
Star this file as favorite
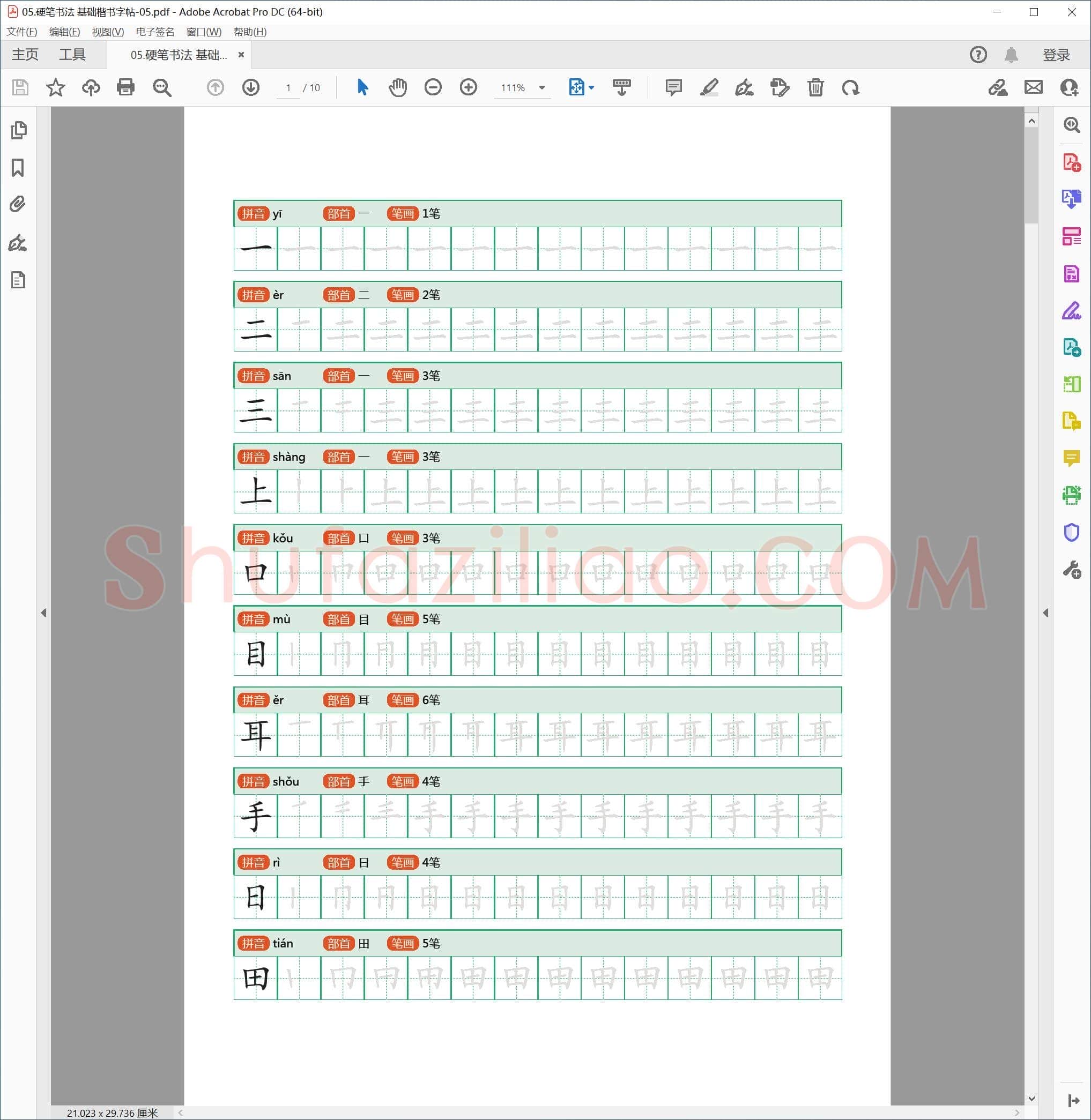pos(56,88)
